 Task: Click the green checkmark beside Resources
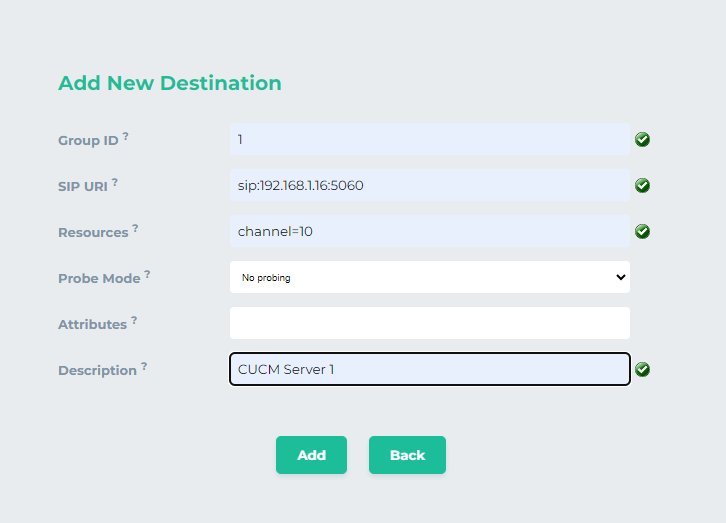(643, 232)
